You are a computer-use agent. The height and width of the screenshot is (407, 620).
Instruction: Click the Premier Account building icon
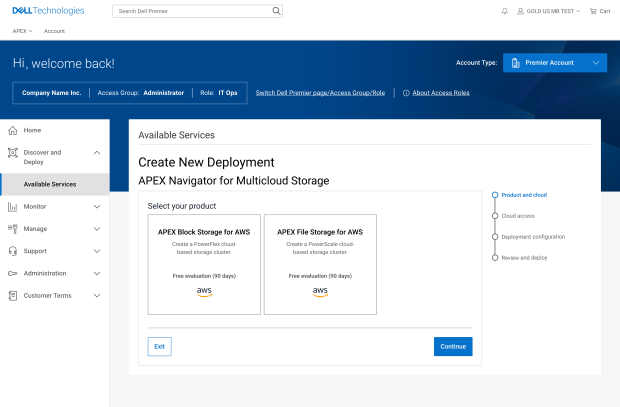[516, 63]
